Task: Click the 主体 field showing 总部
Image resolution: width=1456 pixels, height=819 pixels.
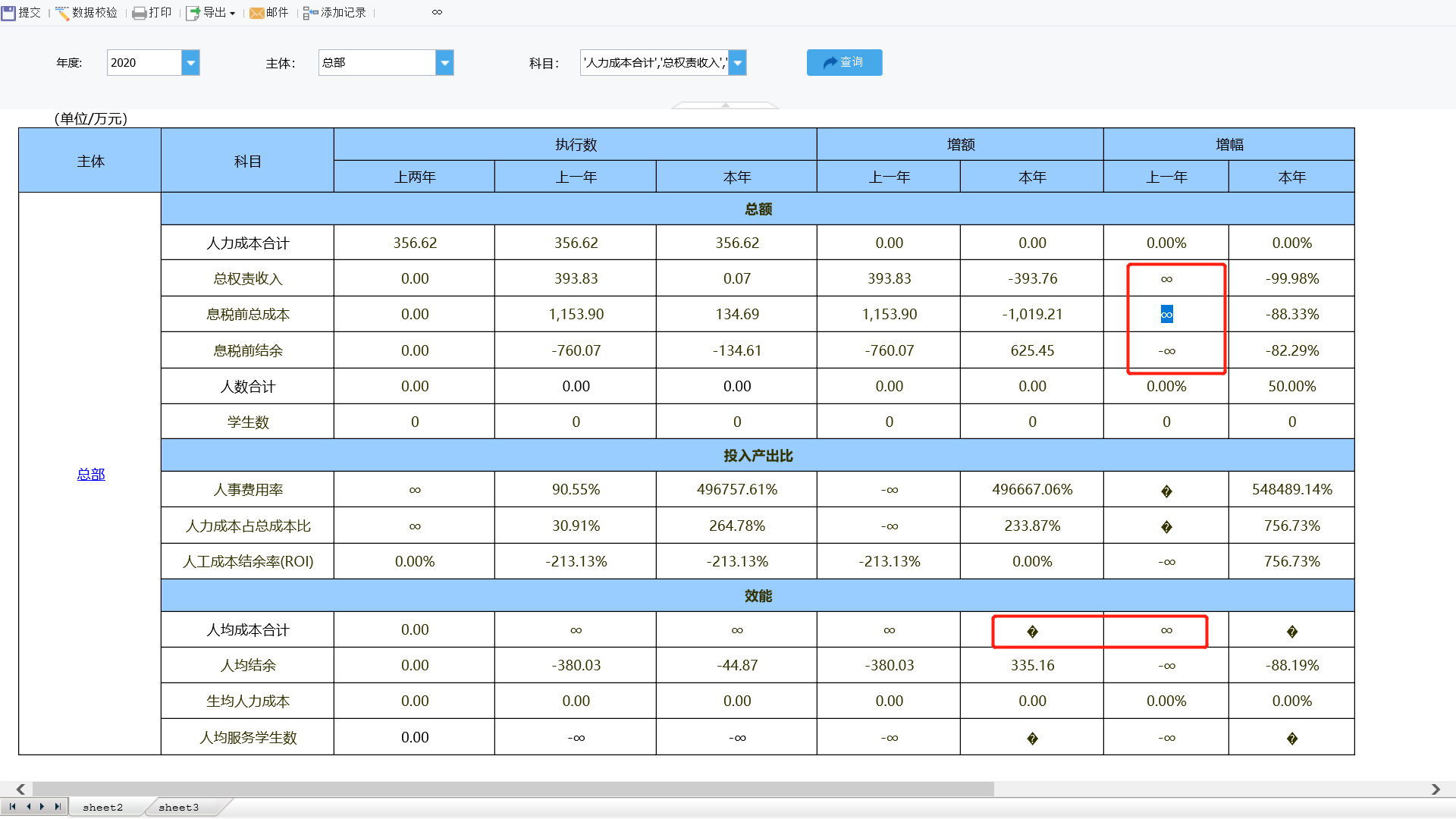Action: (x=377, y=63)
